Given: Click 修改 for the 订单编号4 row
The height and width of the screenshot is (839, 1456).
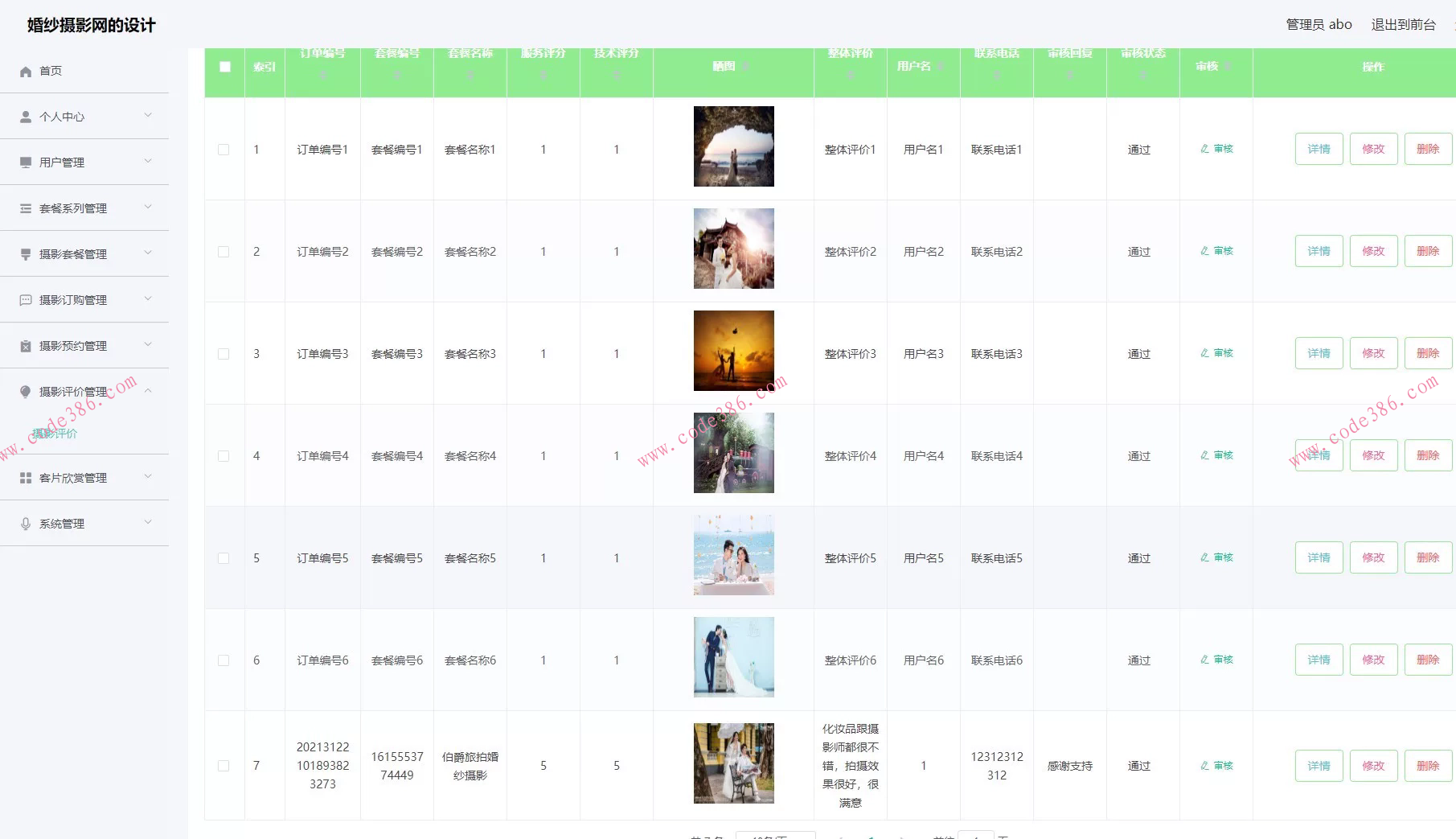Looking at the screenshot, I should (1373, 455).
